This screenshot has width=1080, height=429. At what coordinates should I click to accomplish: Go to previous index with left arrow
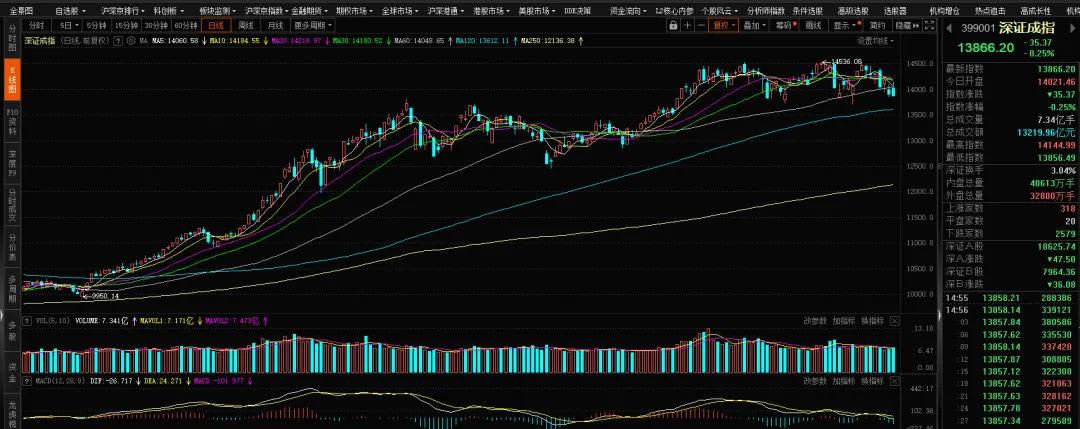click(948, 28)
